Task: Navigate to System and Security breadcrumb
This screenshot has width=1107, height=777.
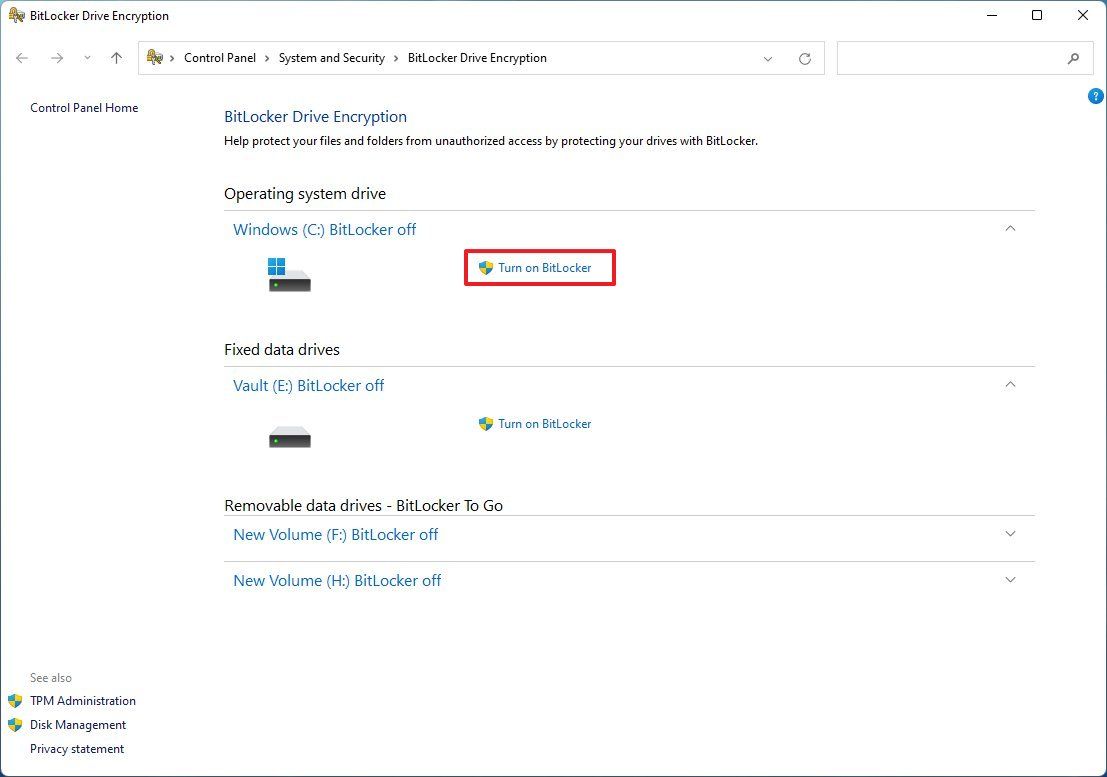Action: (331, 58)
